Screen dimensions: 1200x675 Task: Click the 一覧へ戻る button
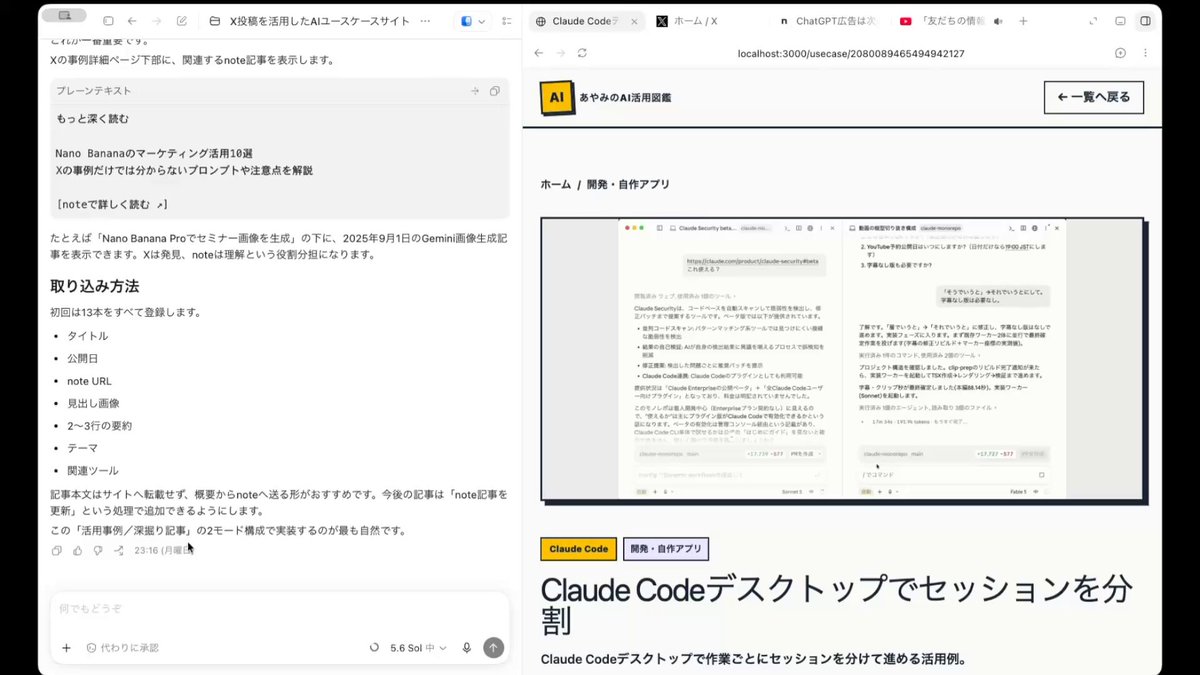pyautogui.click(x=1093, y=97)
